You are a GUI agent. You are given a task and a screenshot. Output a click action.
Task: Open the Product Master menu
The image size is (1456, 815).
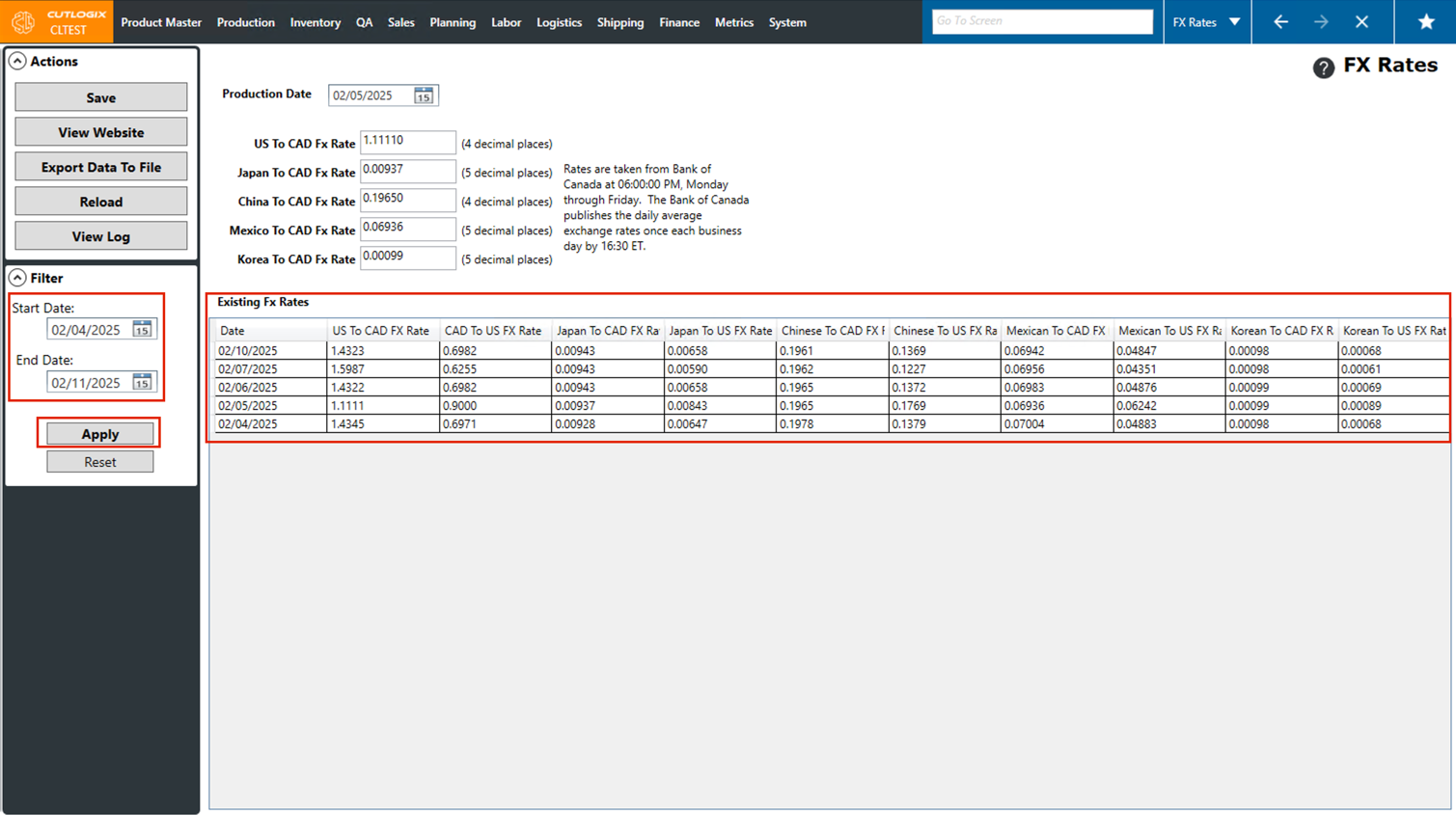pyautogui.click(x=161, y=22)
